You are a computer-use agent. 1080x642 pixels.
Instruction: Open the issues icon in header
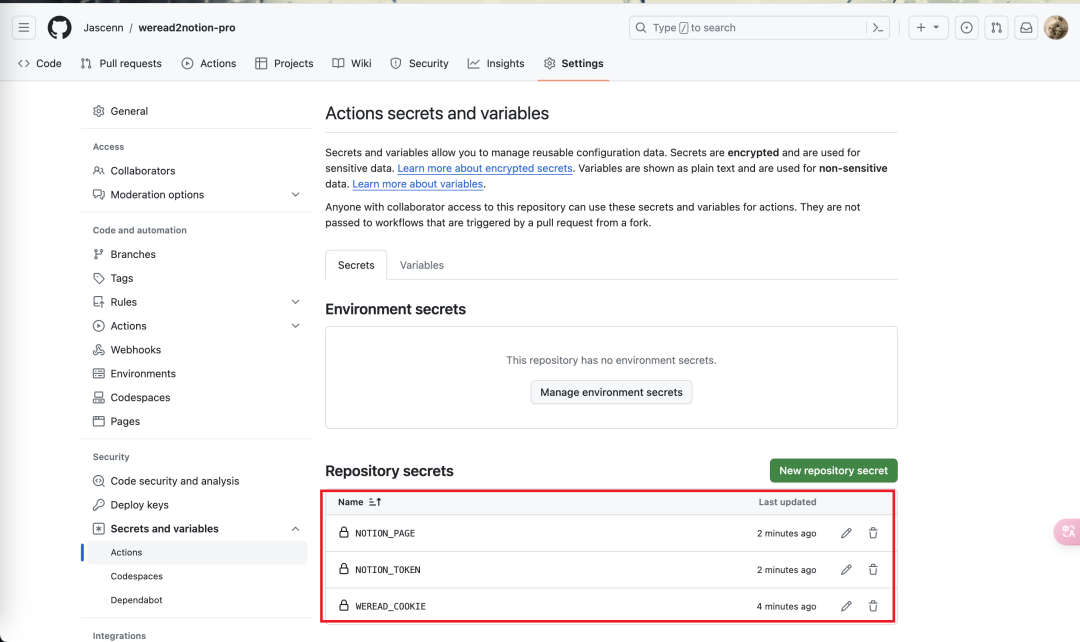click(x=966, y=28)
